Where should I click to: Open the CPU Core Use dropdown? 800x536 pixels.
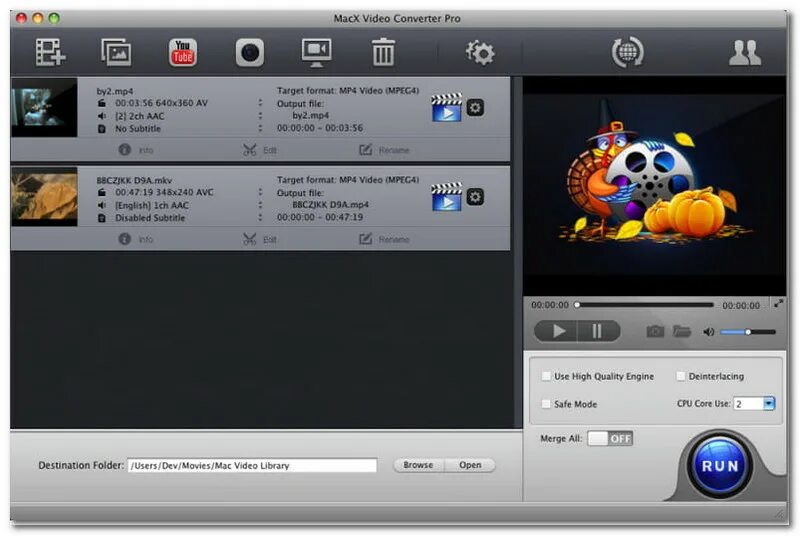click(x=754, y=403)
